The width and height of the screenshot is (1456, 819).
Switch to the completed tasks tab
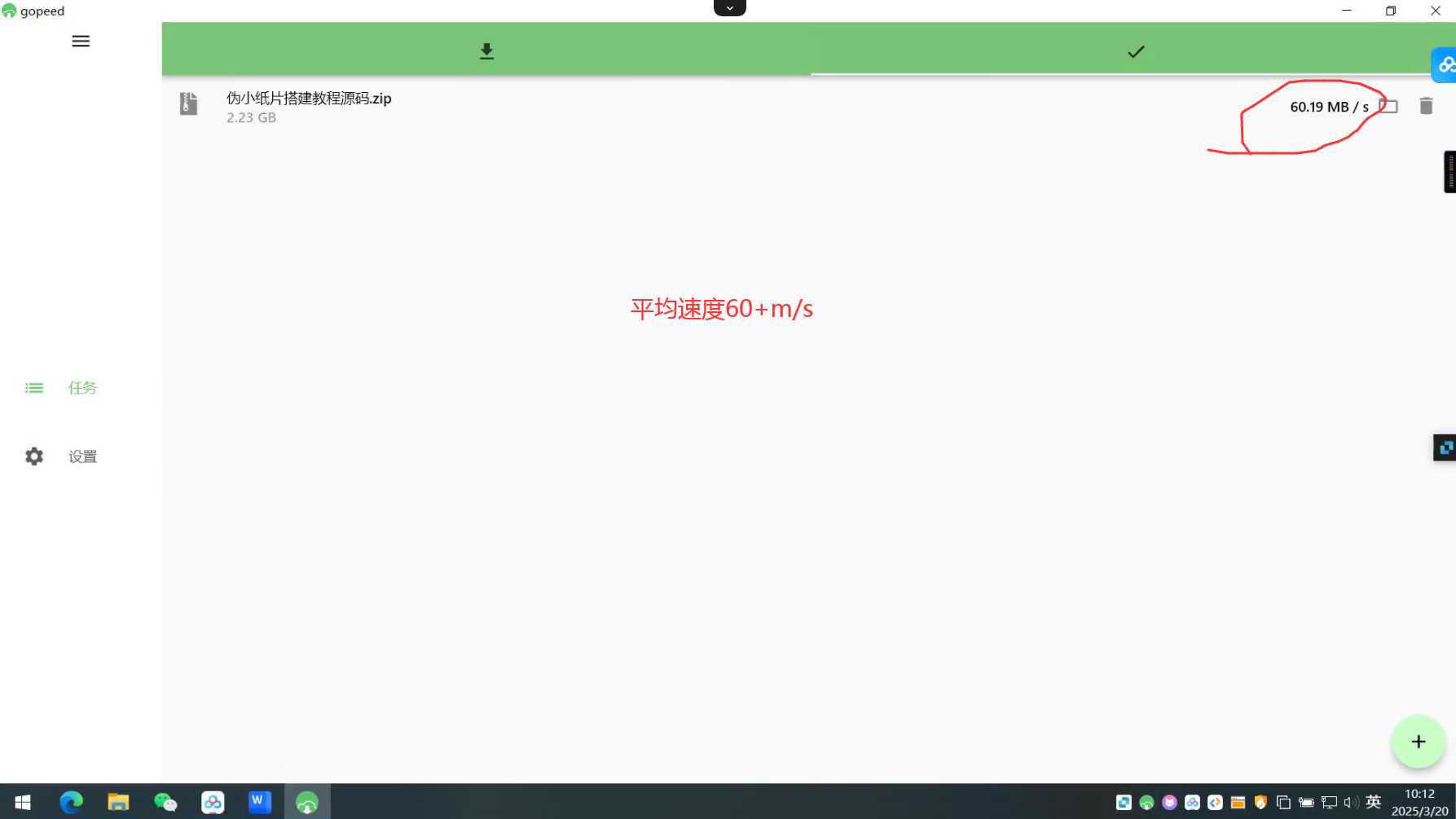click(x=1135, y=51)
